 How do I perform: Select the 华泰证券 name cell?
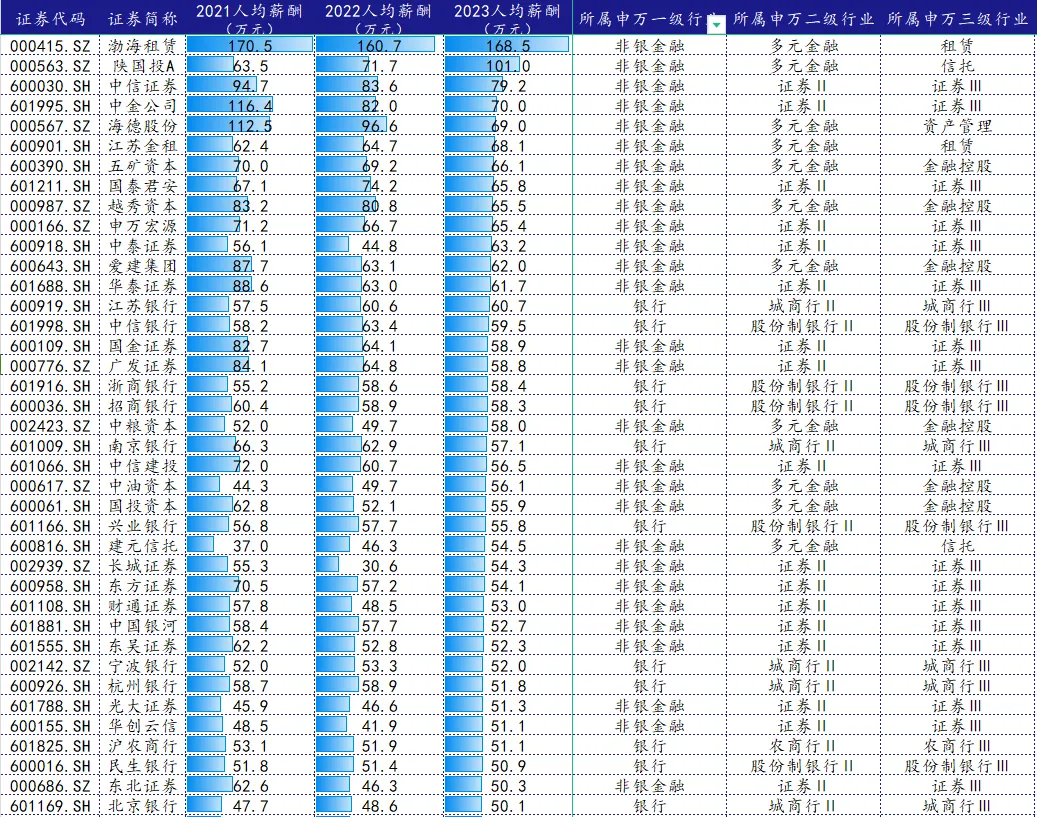point(143,286)
